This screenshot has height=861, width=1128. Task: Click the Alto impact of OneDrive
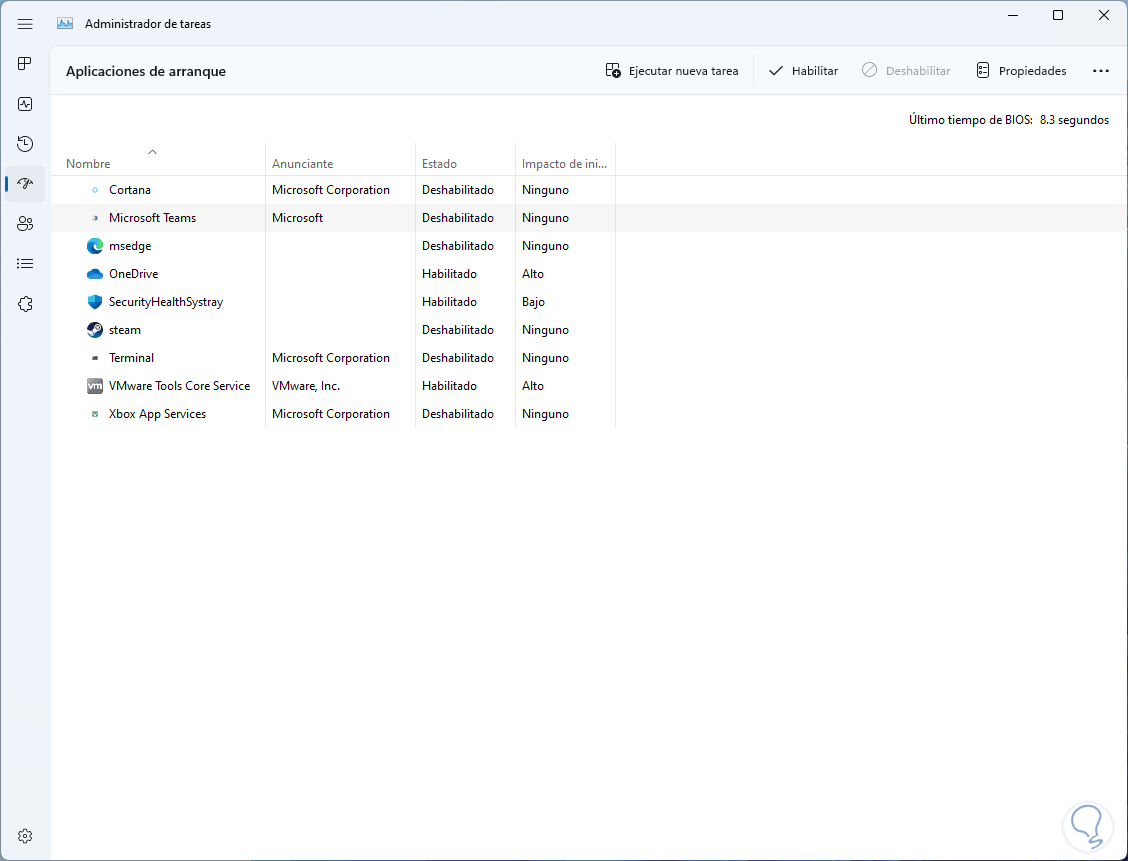tap(532, 274)
